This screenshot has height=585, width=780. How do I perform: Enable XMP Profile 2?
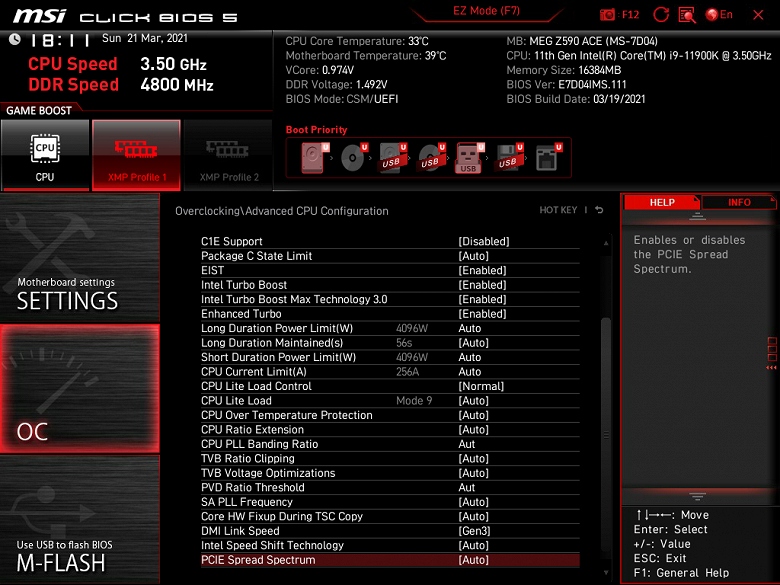pos(228,155)
